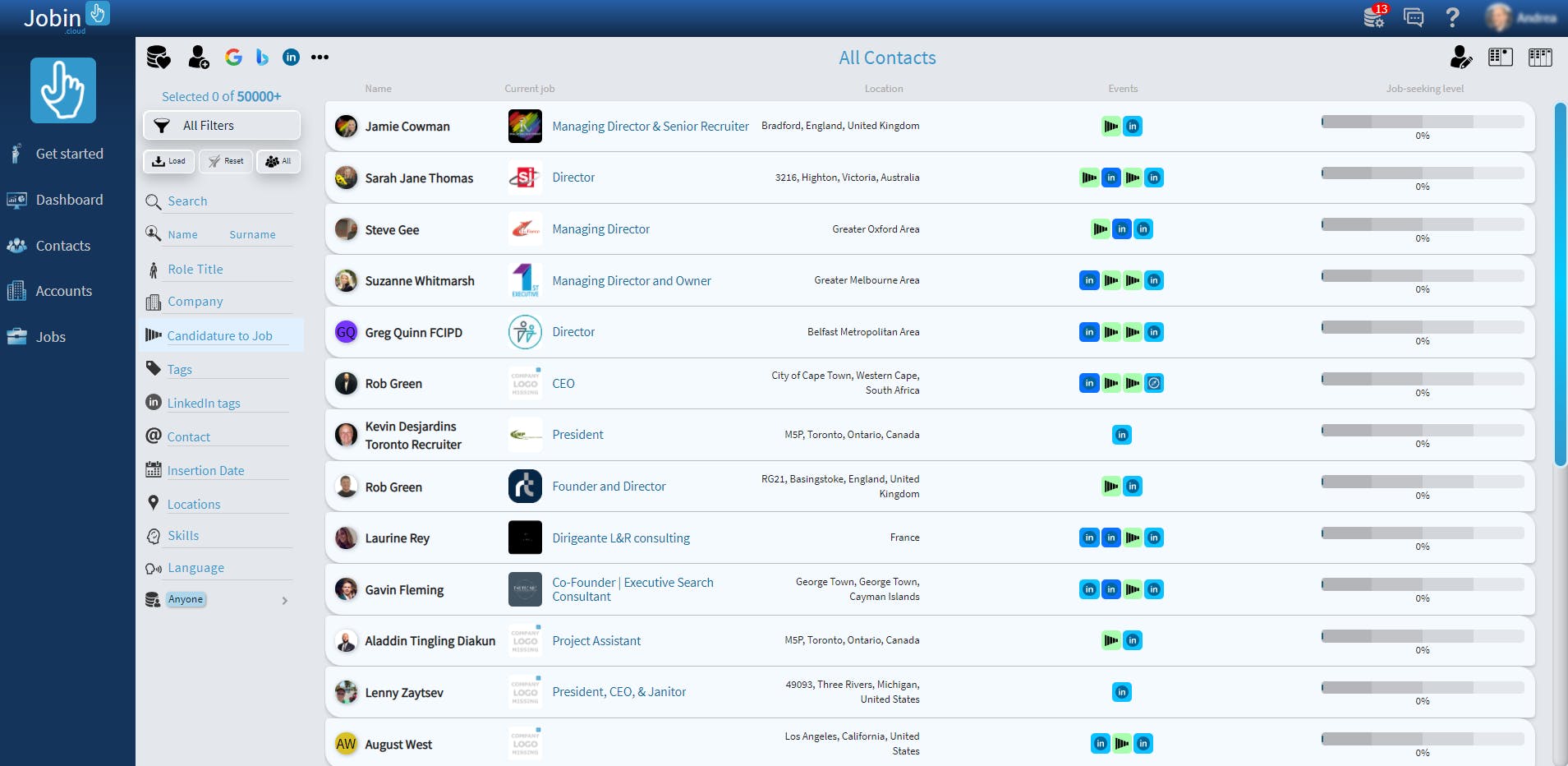
Task: Go to Dashboard in the sidebar
Action: point(55,200)
